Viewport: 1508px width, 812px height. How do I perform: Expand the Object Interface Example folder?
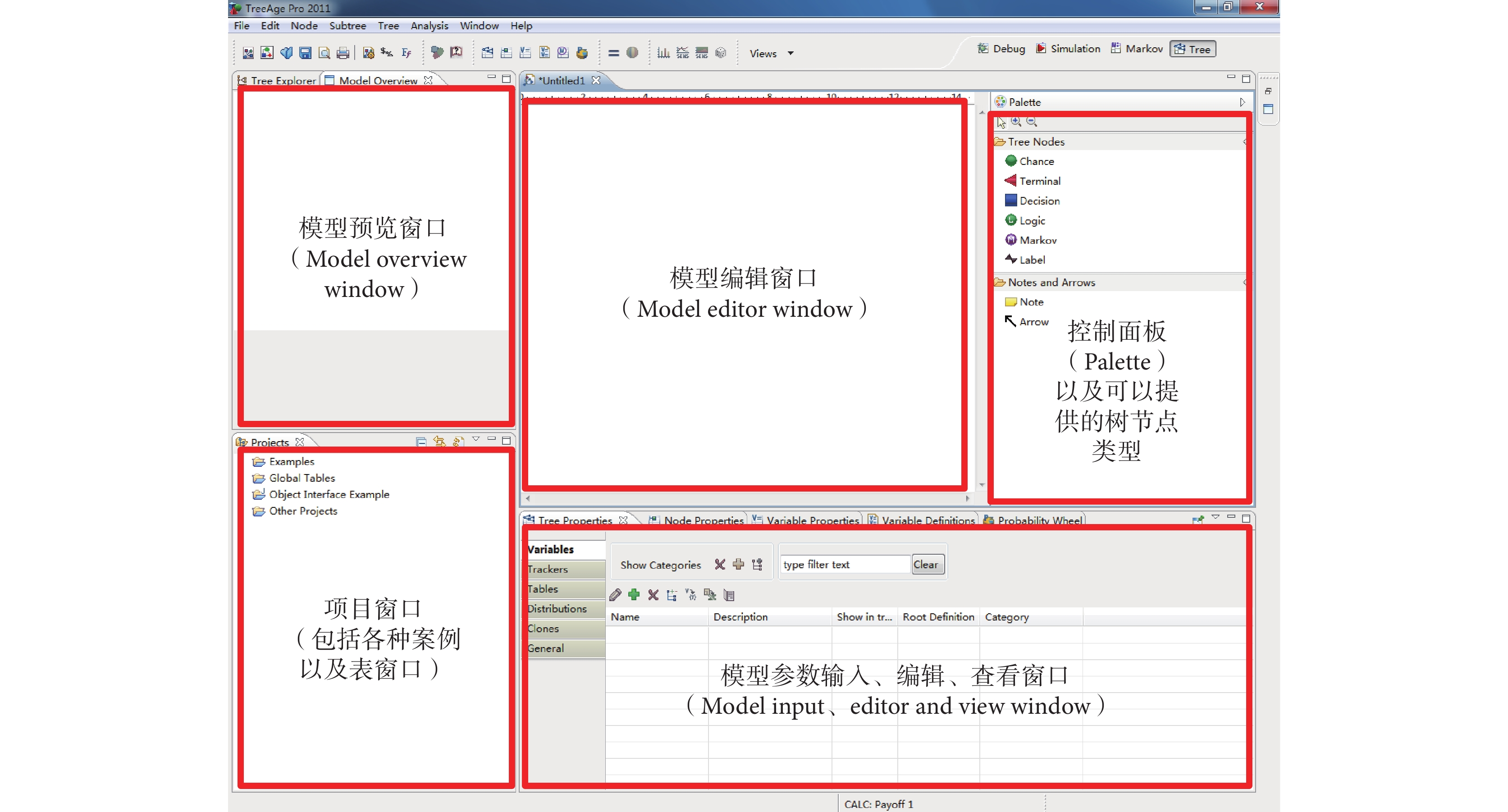coord(321,495)
